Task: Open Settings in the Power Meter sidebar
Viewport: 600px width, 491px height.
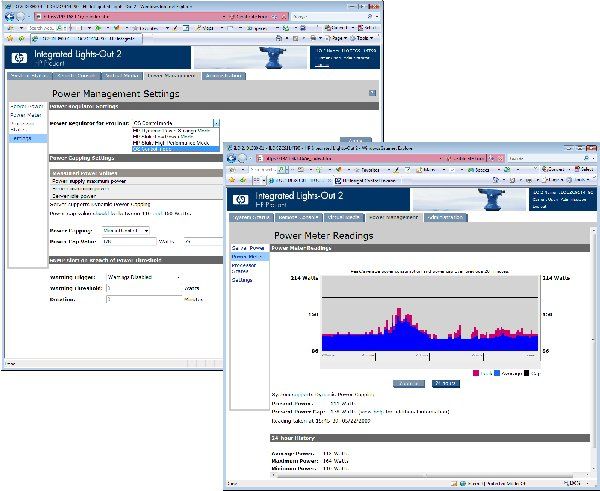Action: [x=242, y=281]
